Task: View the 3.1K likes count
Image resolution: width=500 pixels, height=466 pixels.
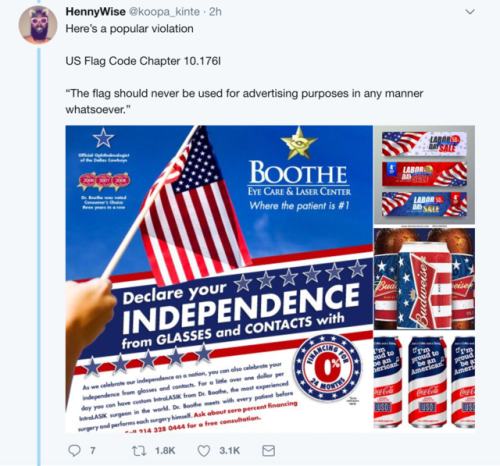Action: click(230, 451)
